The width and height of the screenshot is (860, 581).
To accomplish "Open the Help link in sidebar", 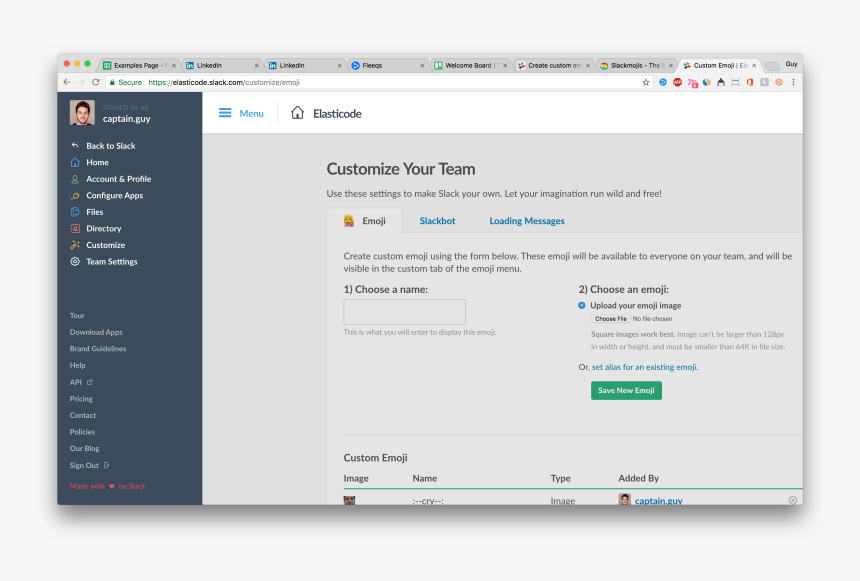I will coord(77,365).
